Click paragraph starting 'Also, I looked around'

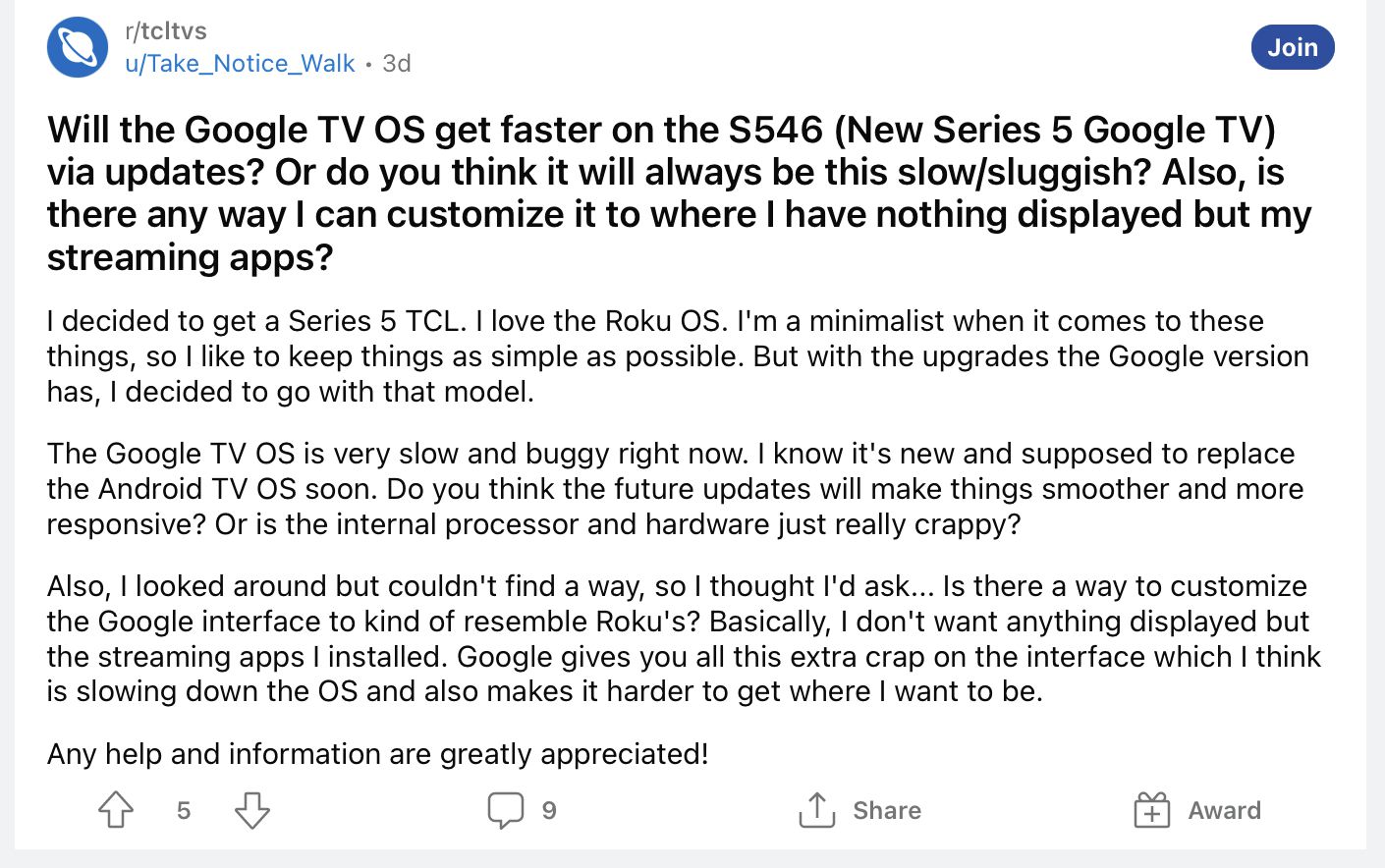click(x=684, y=639)
